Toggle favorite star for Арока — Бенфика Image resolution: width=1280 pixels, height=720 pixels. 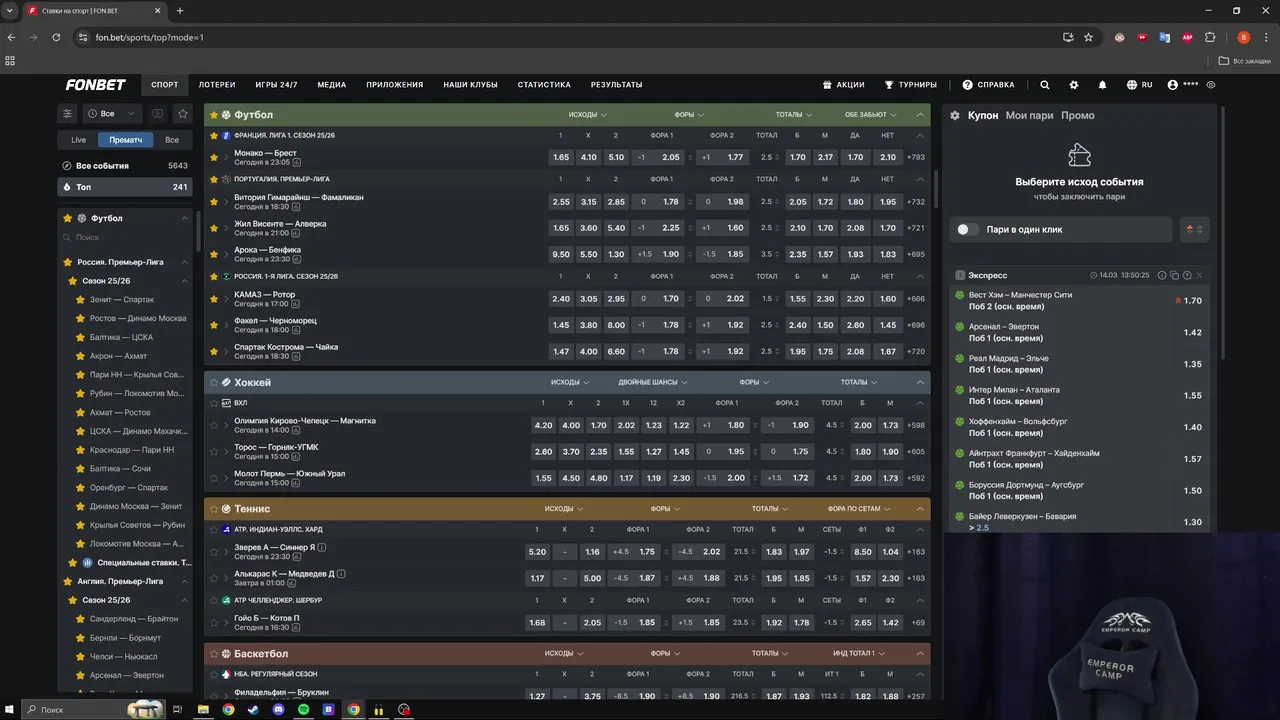pos(213,254)
